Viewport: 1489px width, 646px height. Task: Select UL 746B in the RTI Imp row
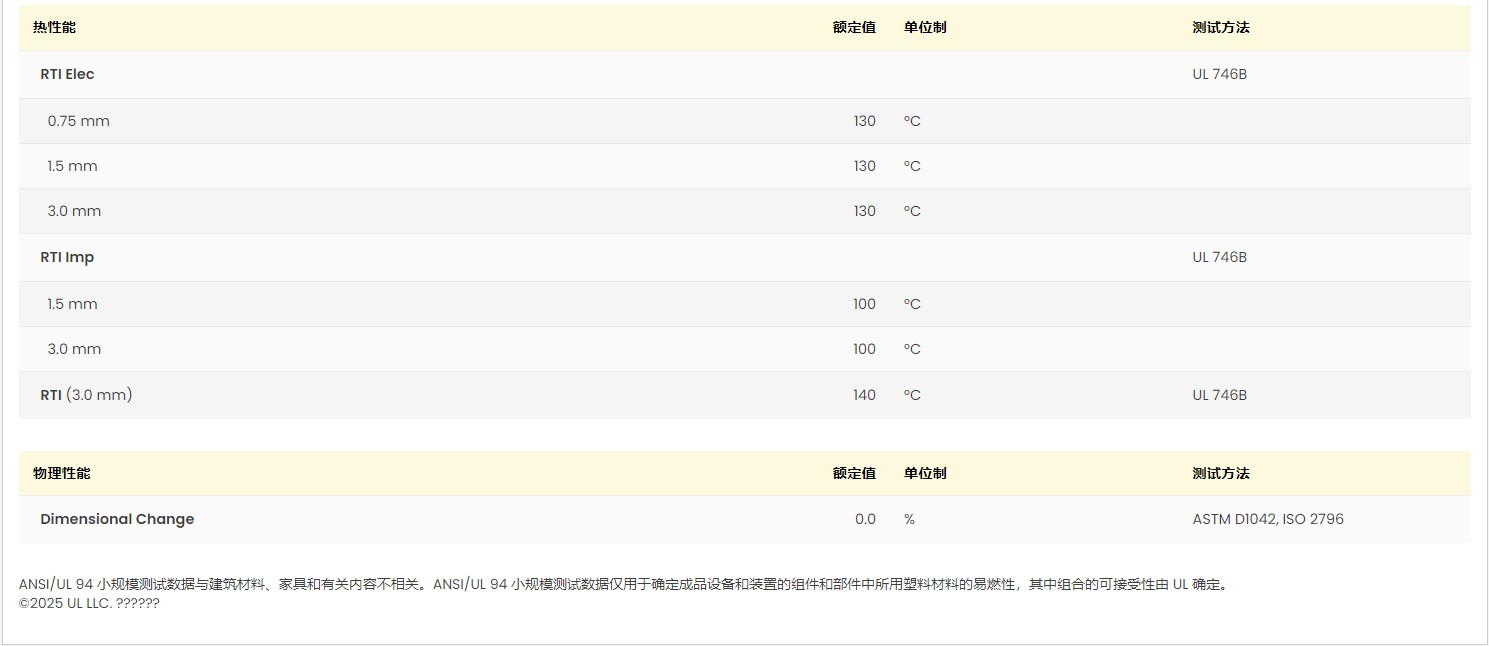click(1219, 257)
